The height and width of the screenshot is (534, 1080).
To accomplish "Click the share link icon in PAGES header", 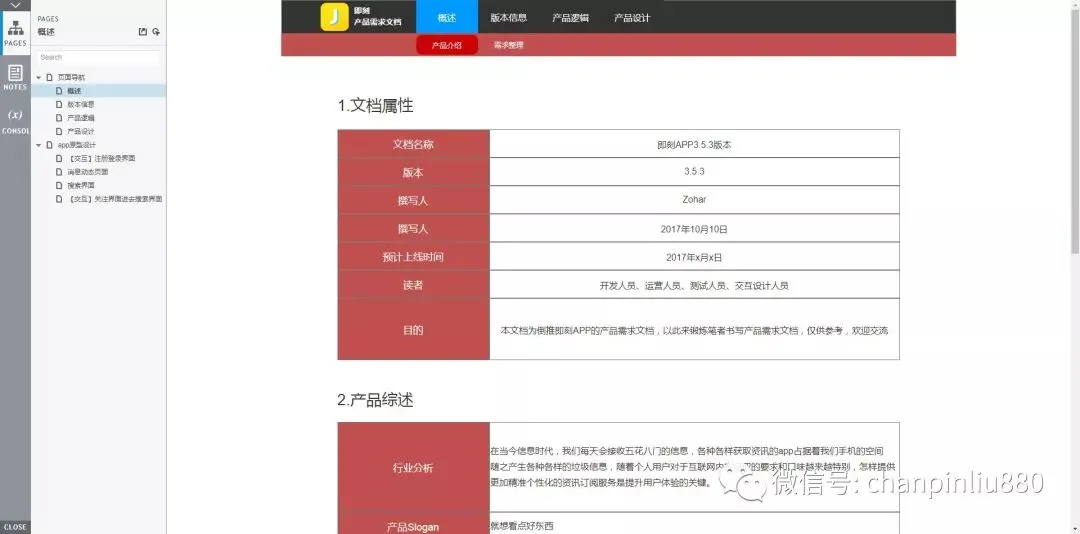I will [x=156, y=32].
